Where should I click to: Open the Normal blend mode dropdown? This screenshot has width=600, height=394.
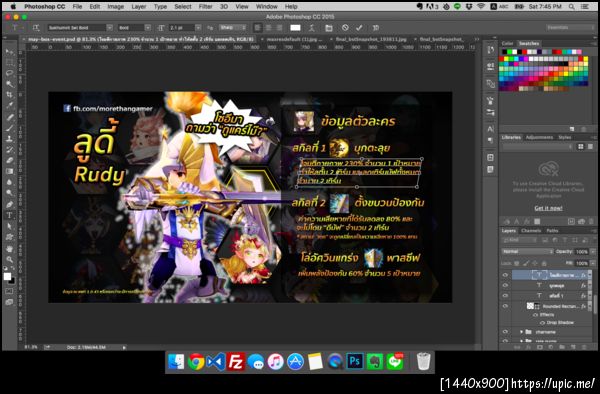(527, 251)
